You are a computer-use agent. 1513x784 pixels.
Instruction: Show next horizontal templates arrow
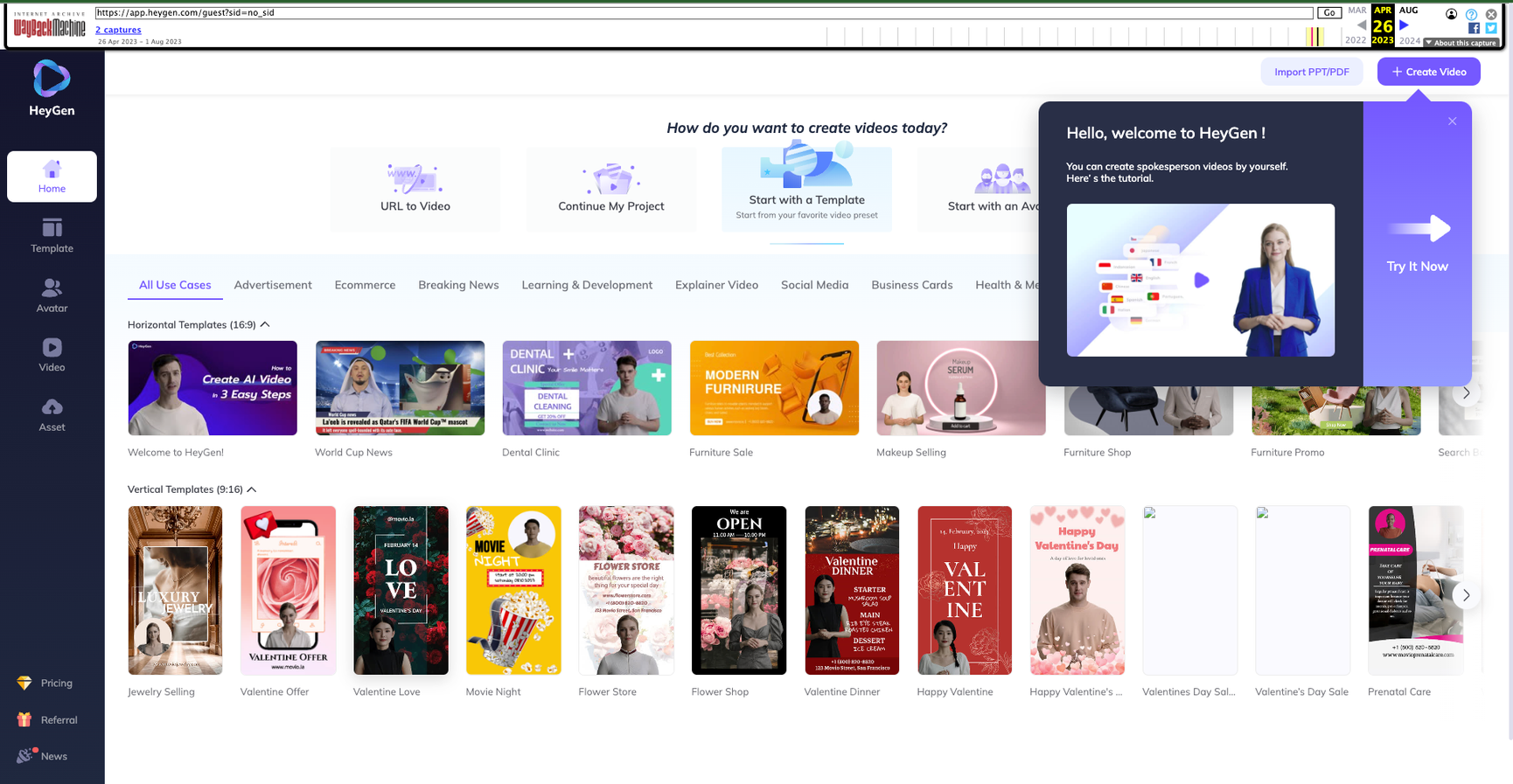[x=1466, y=393]
